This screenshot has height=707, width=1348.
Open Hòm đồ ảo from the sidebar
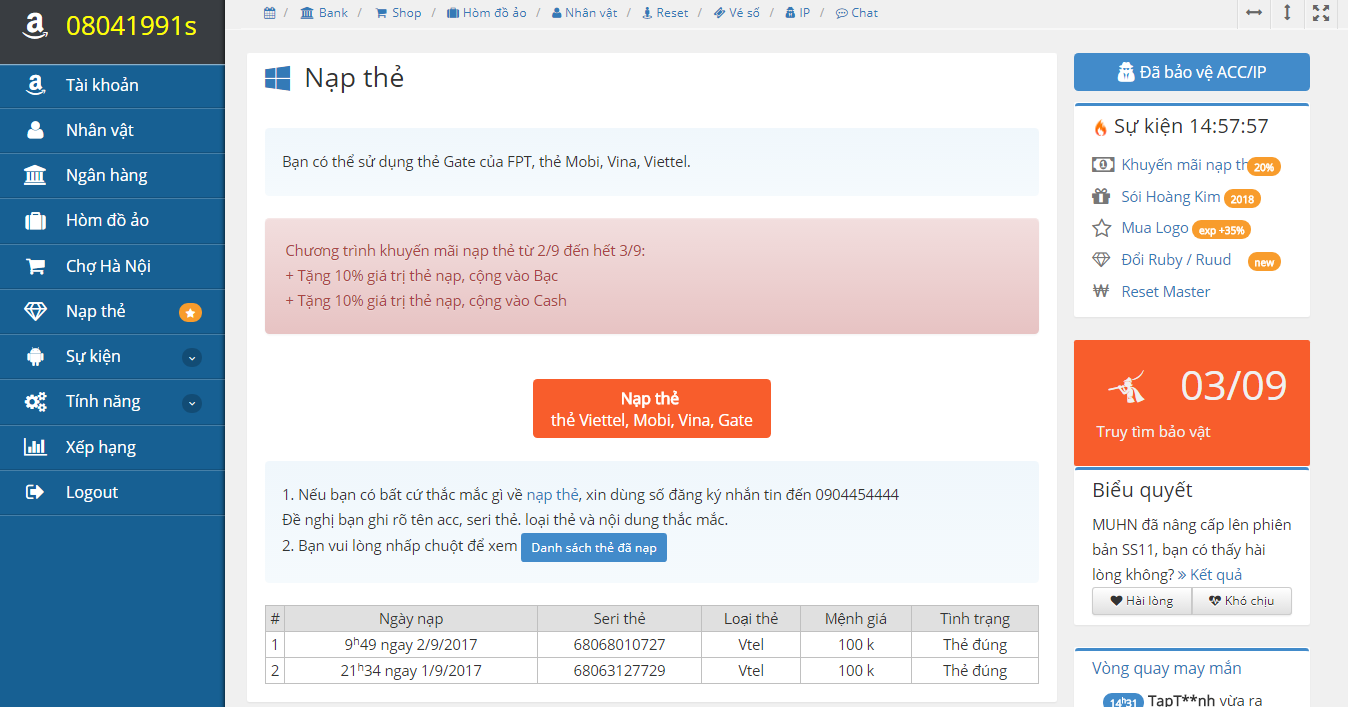tap(107, 221)
